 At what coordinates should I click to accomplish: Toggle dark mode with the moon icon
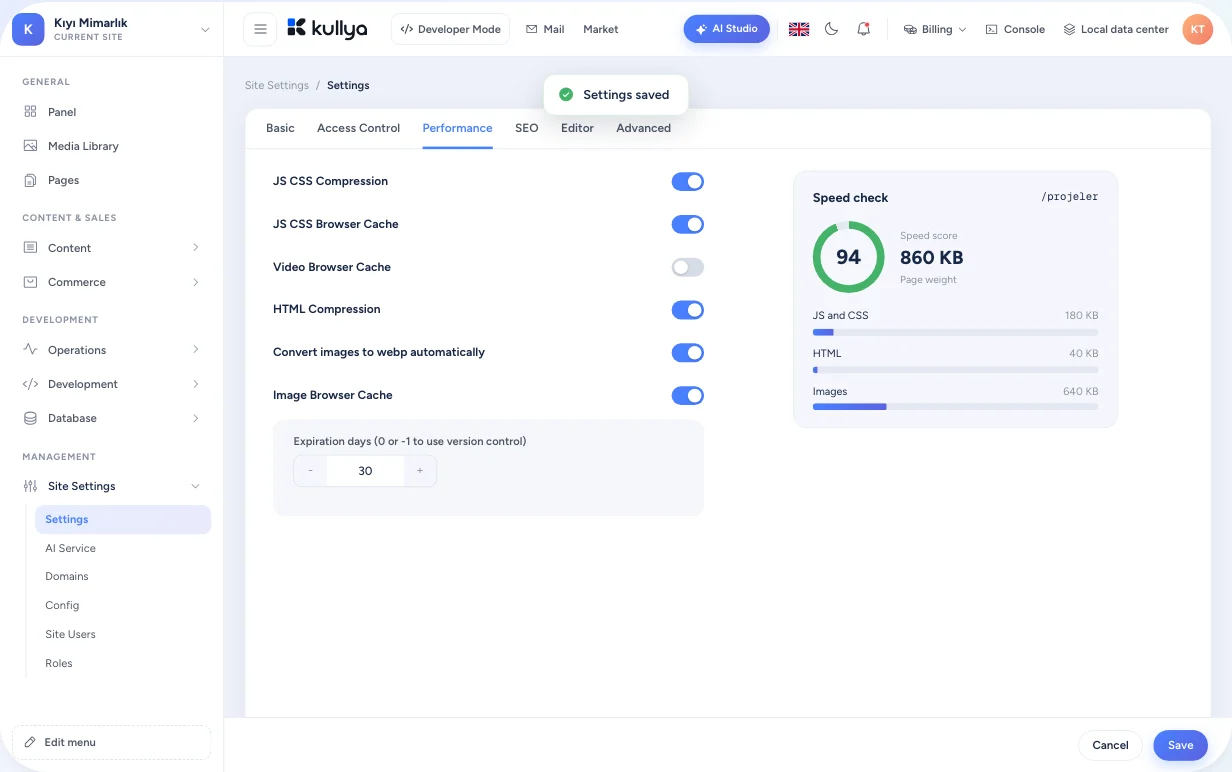pos(831,29)
